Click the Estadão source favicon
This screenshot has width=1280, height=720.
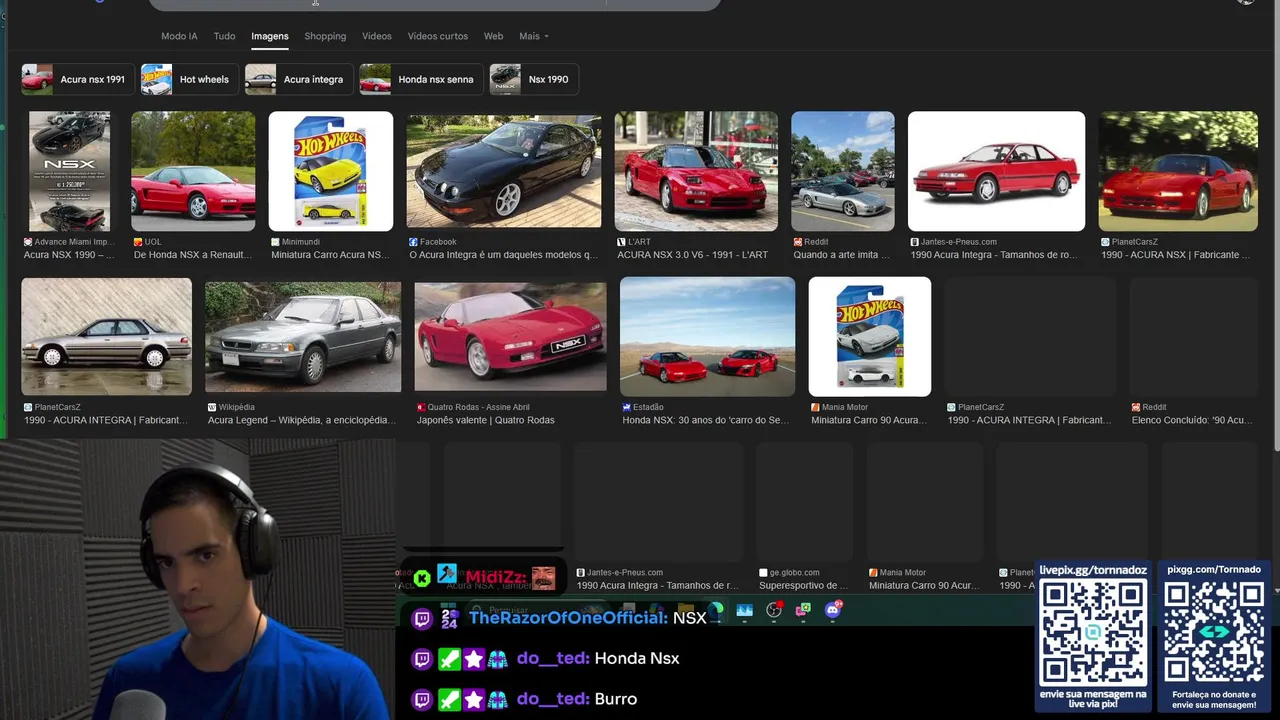626,407
